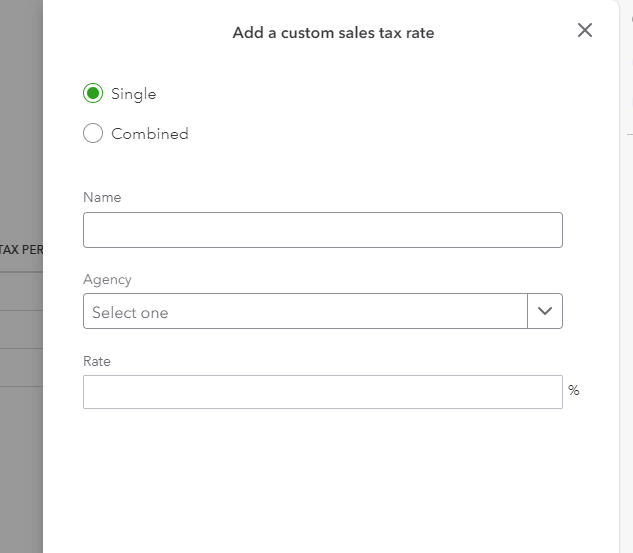
Task: Open the Agency combo box
Action: [x=305, y=311]
